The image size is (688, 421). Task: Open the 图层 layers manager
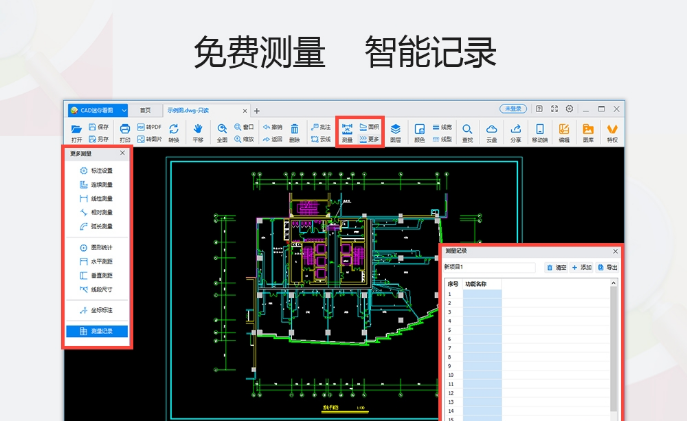click(395, 133)
